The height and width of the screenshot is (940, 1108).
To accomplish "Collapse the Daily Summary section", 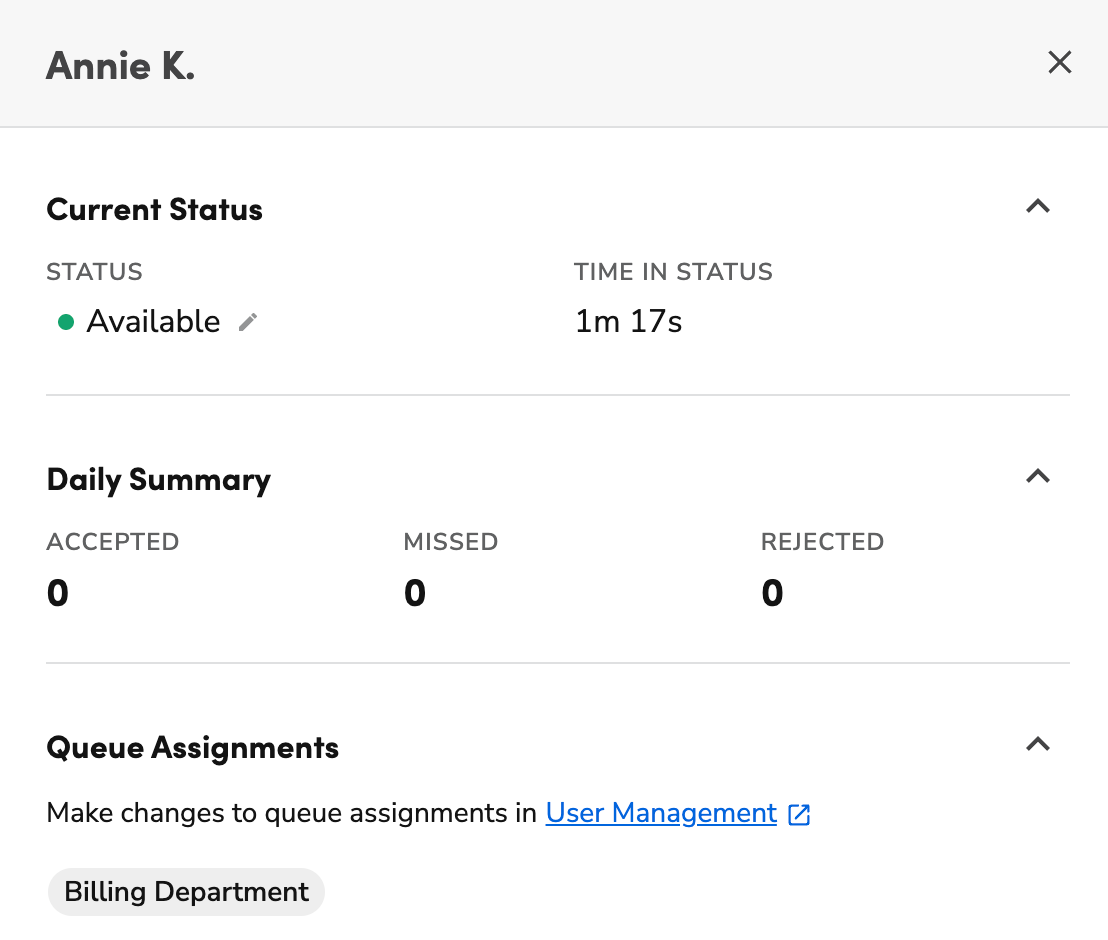I will (x=1037, y=476).
